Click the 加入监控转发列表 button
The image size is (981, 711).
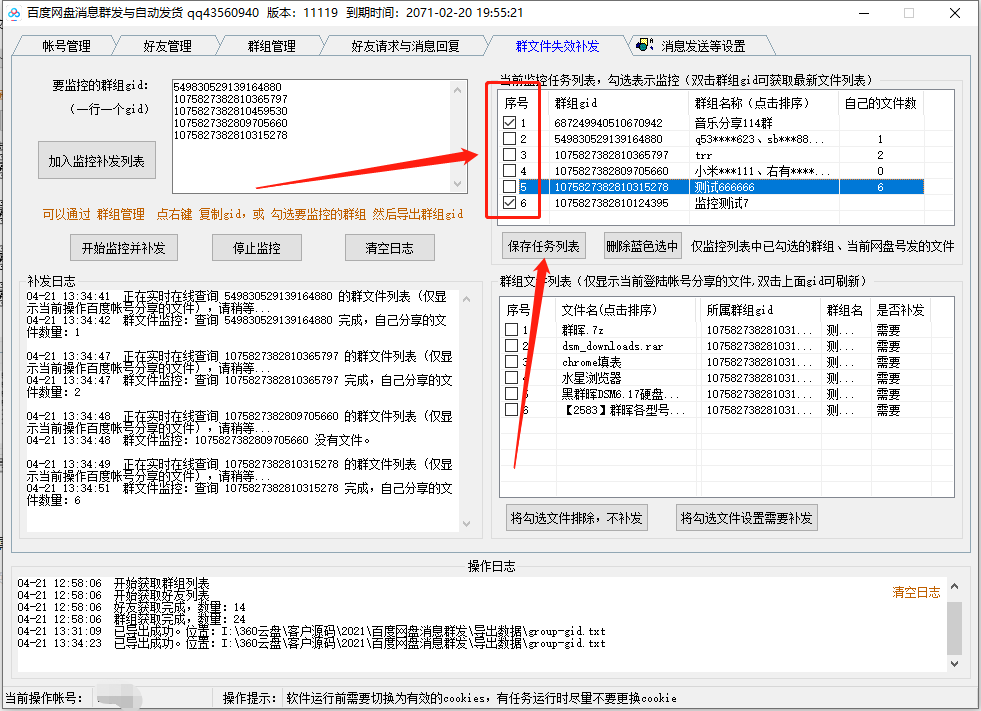click(96, 160)
